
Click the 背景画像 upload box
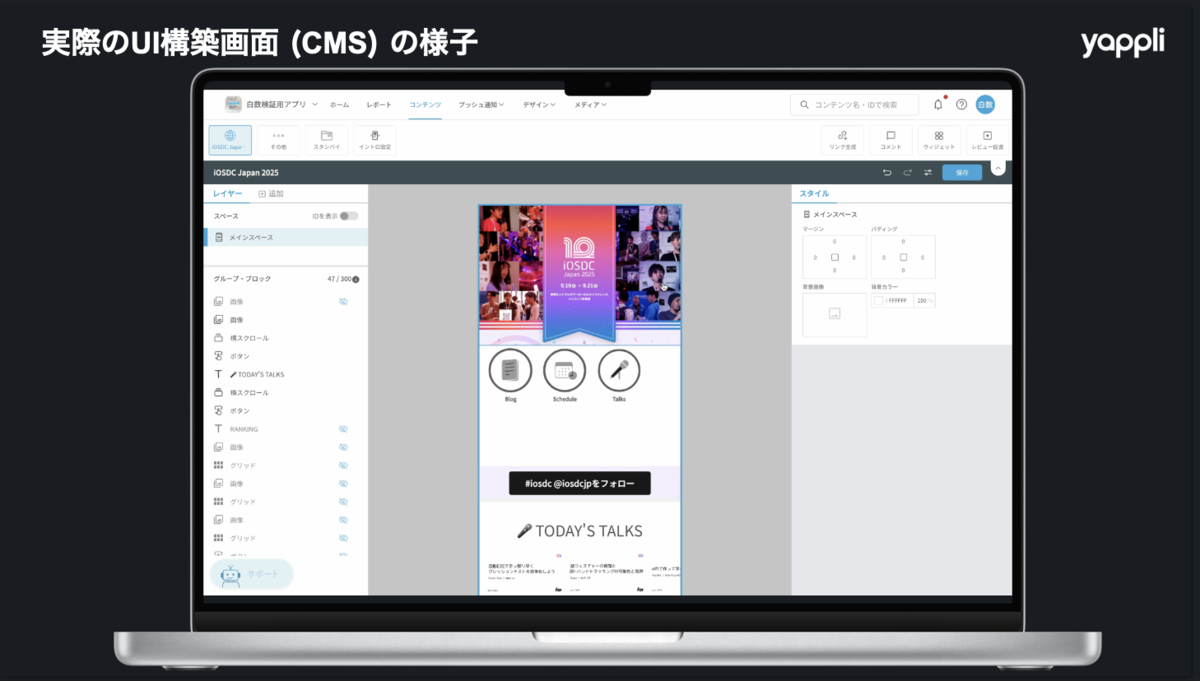[834, 314]
